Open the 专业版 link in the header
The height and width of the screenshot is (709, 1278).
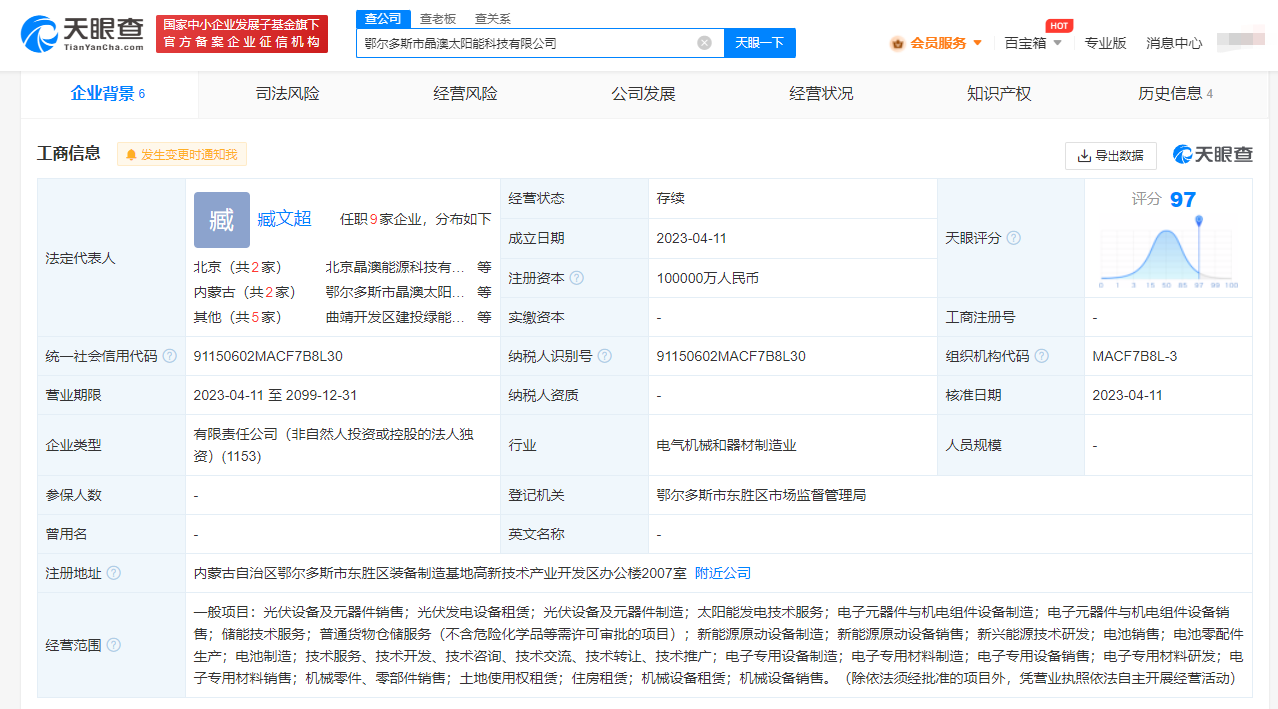coord(1106,43)
